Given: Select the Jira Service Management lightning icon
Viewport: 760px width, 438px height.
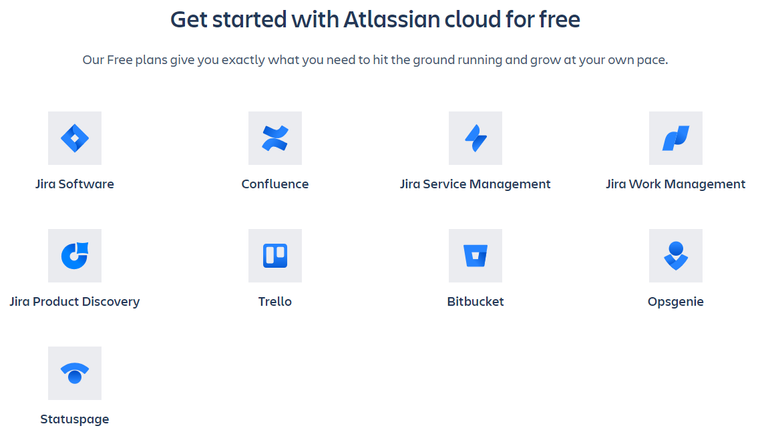Looking at the screenshot, I should pyautogui.click(x=475, y=138).
